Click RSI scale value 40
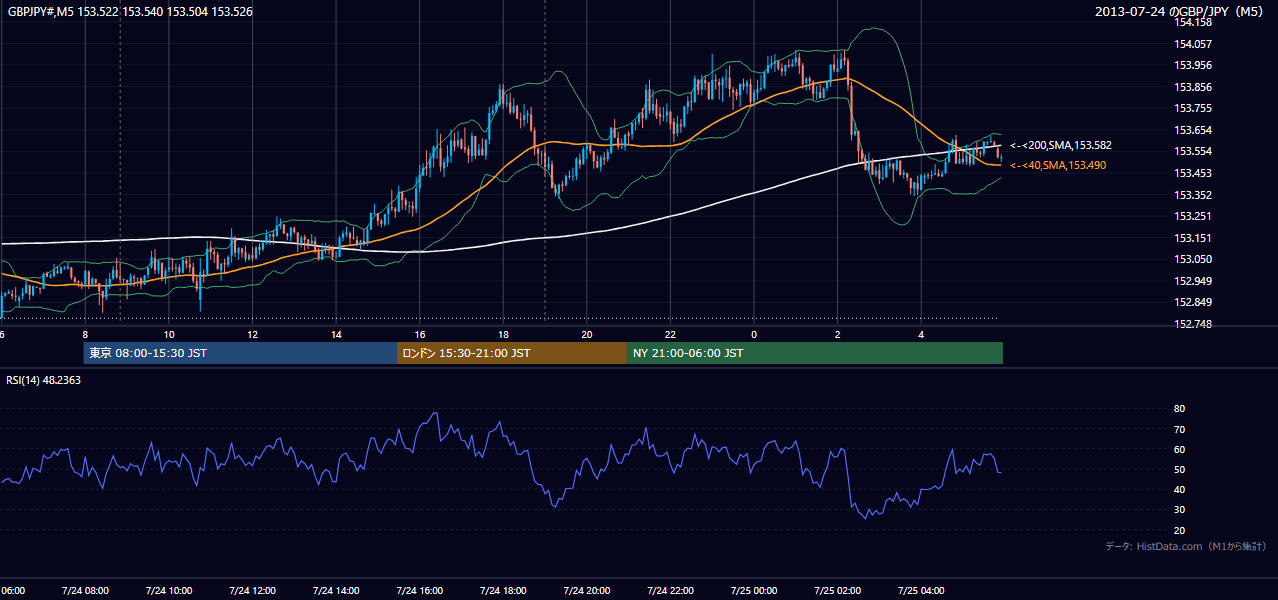This screenshot has height=600, width=1278. point(1179,489)
